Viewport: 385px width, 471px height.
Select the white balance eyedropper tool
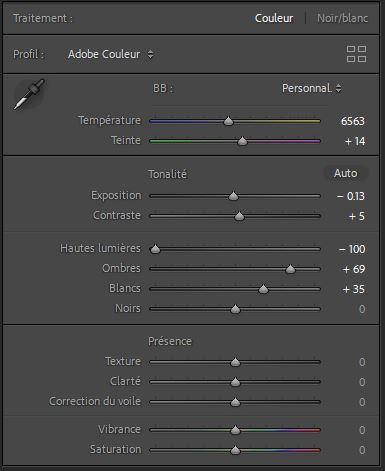click(29, 94)
